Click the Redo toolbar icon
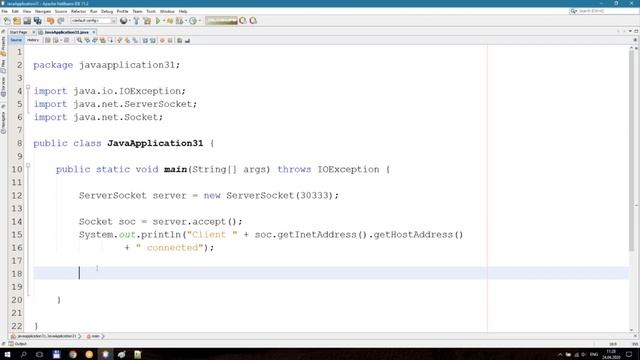The width and height of the screenshot is (640, 360). [61, 20]
